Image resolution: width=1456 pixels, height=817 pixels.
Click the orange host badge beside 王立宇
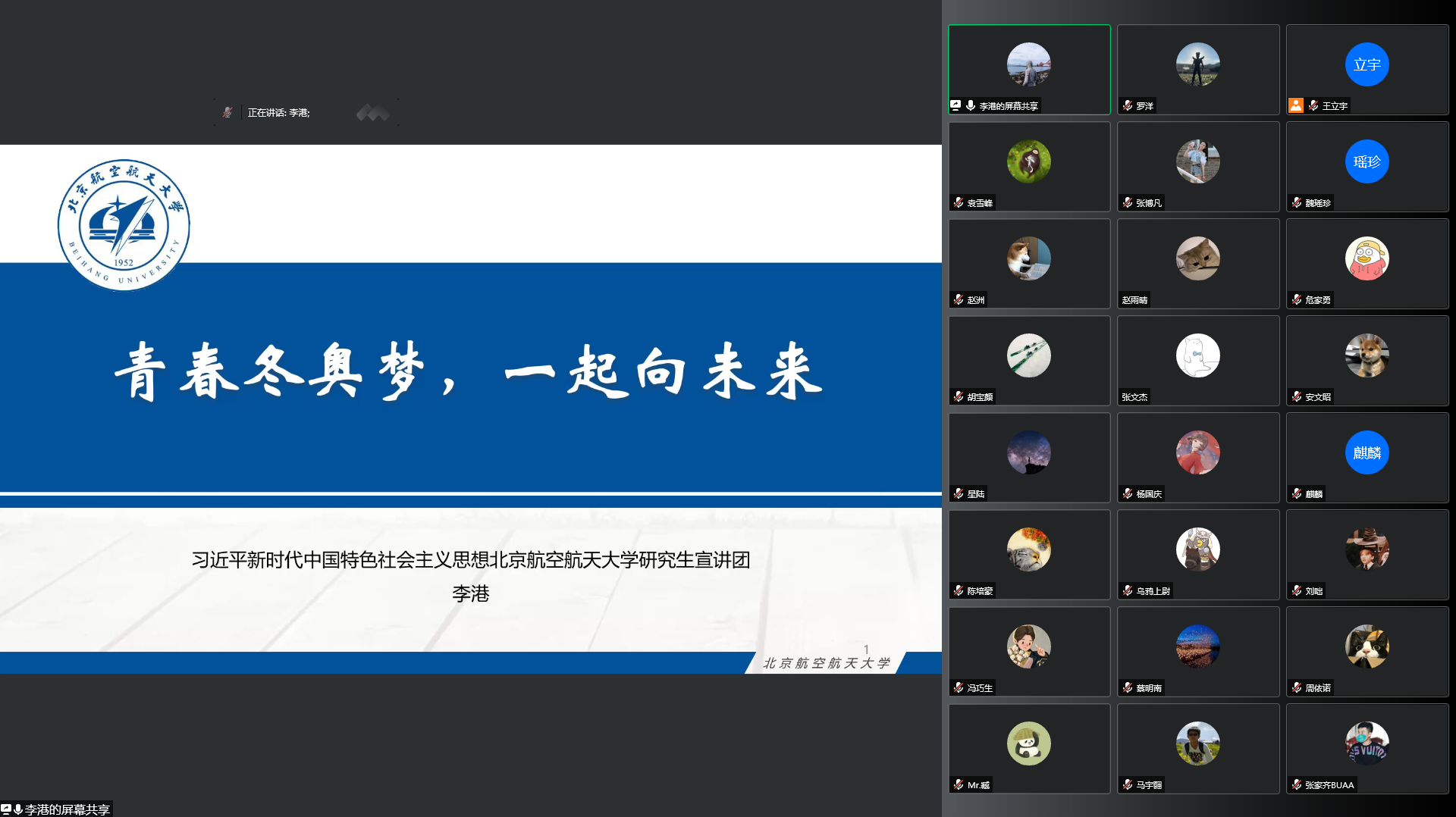(1296, 105)
